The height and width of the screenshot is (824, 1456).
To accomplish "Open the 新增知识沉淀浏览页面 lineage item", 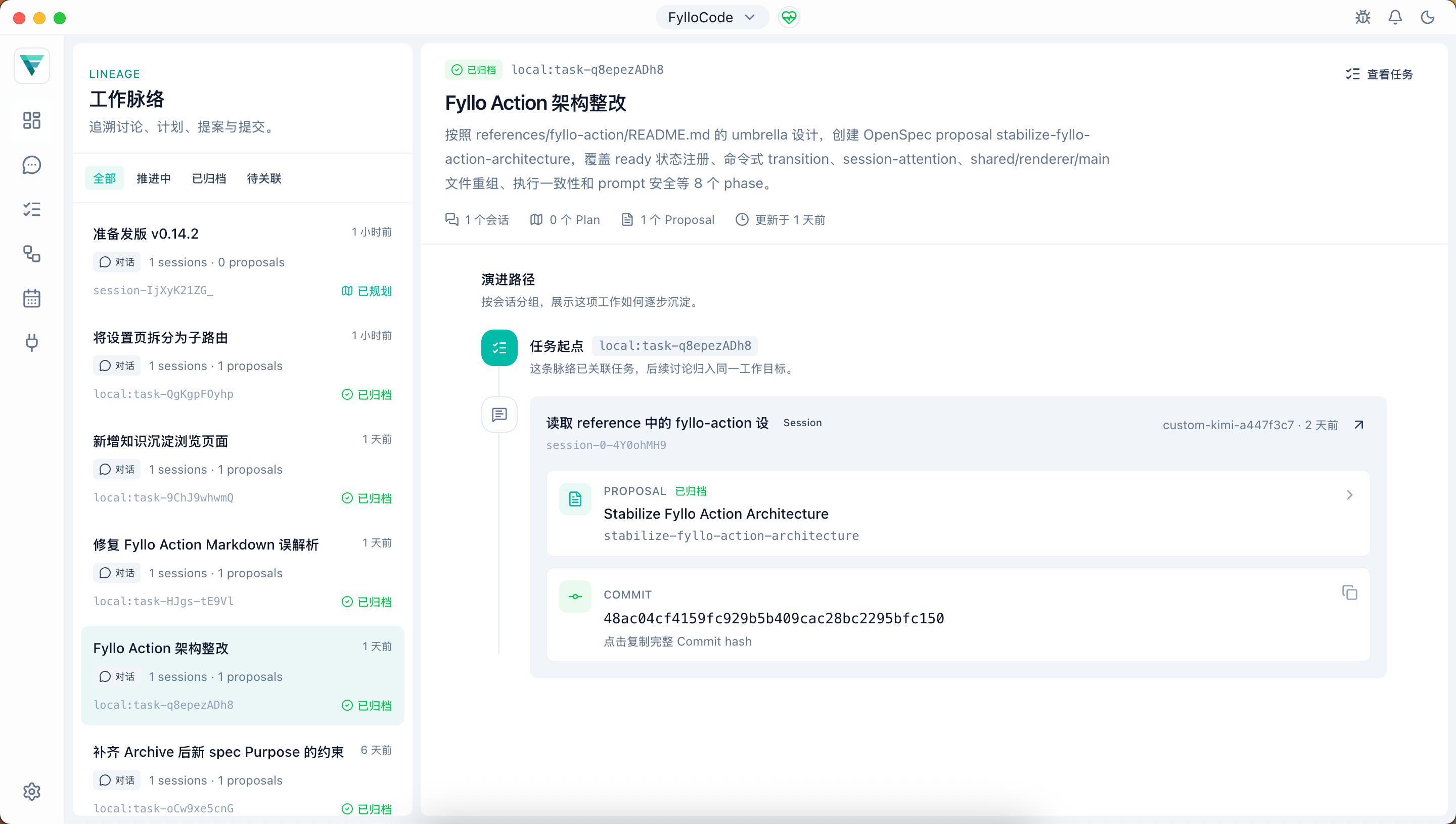I will click(x=243, y=469).
